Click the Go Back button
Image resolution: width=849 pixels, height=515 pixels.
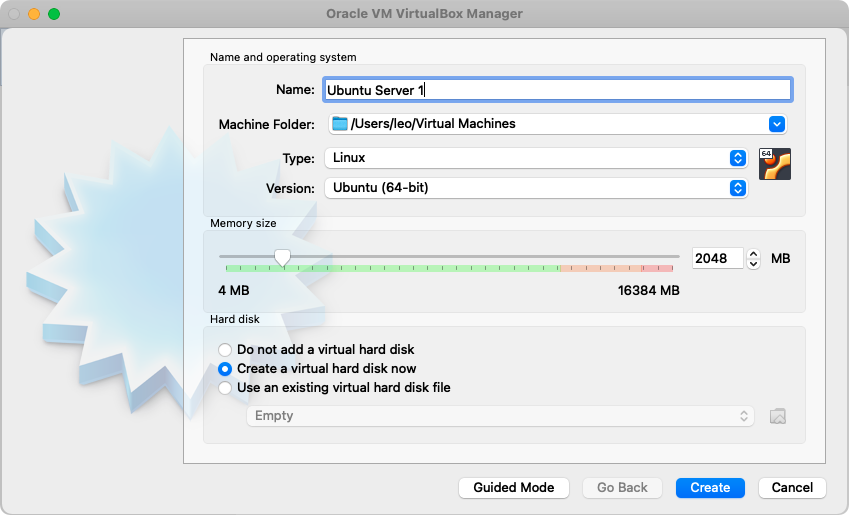click(622, 488)
